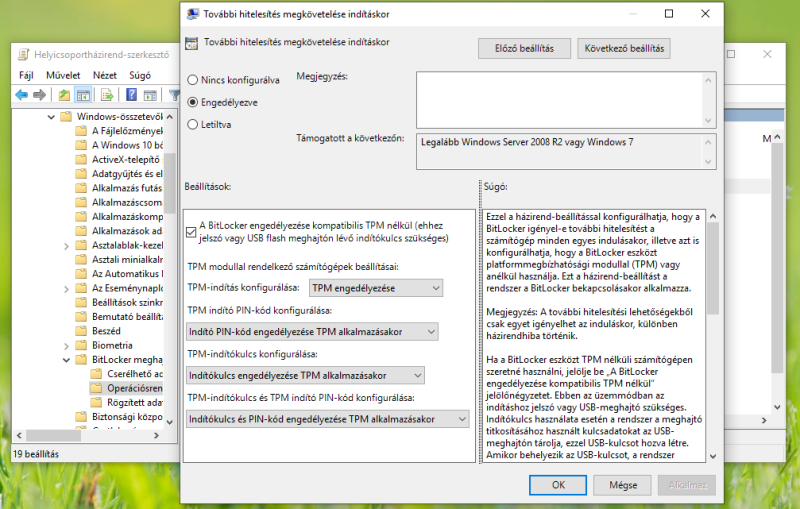Open the 'Indítókulcs és PIN-kód engedélyezése' dropdown
800x509 pixels.
[x=328, y=419]
